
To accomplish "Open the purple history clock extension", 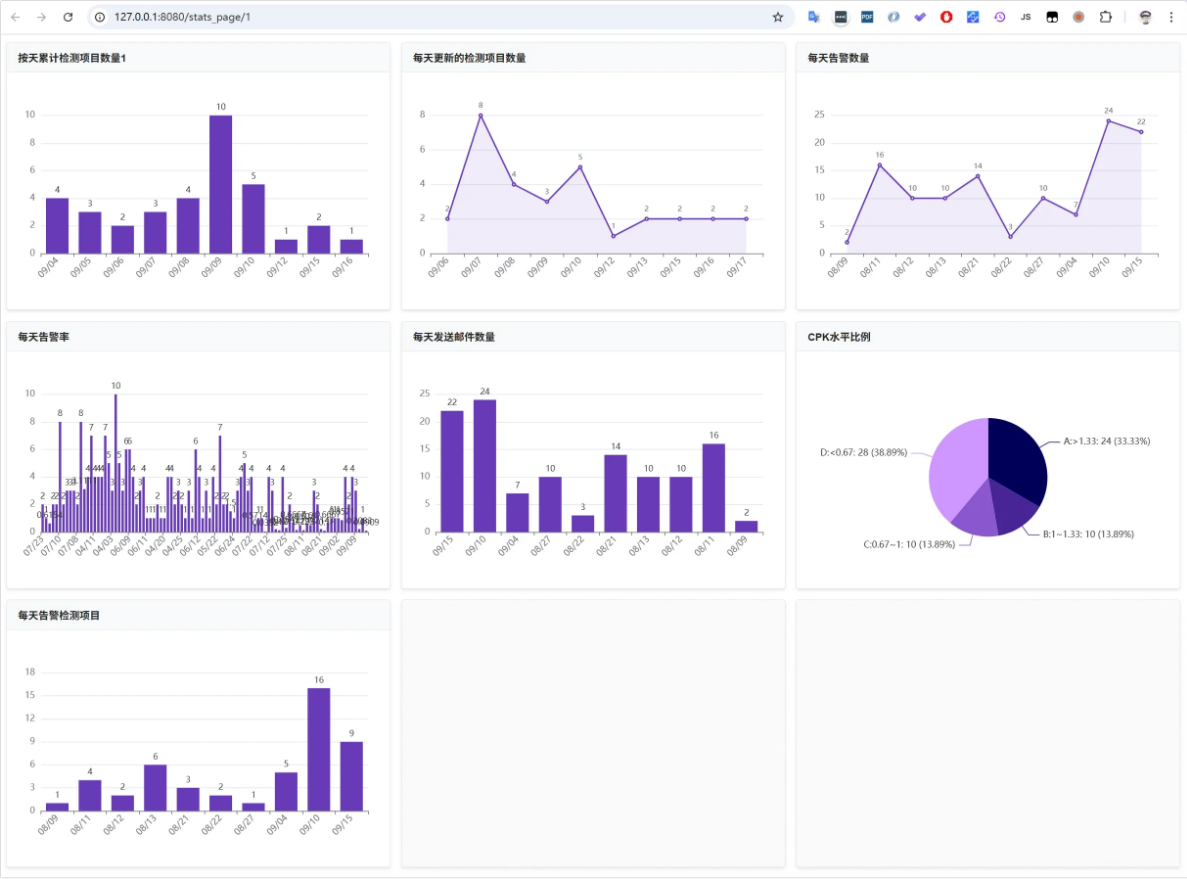I will coord(999,17).
